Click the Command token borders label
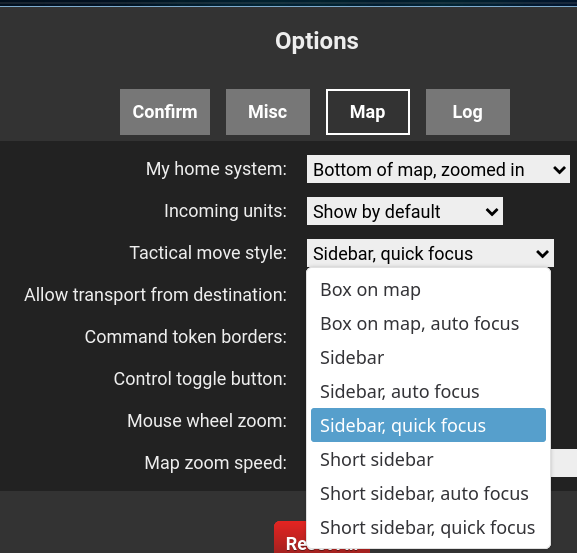 pyautogui.click(x=186, y=337)
